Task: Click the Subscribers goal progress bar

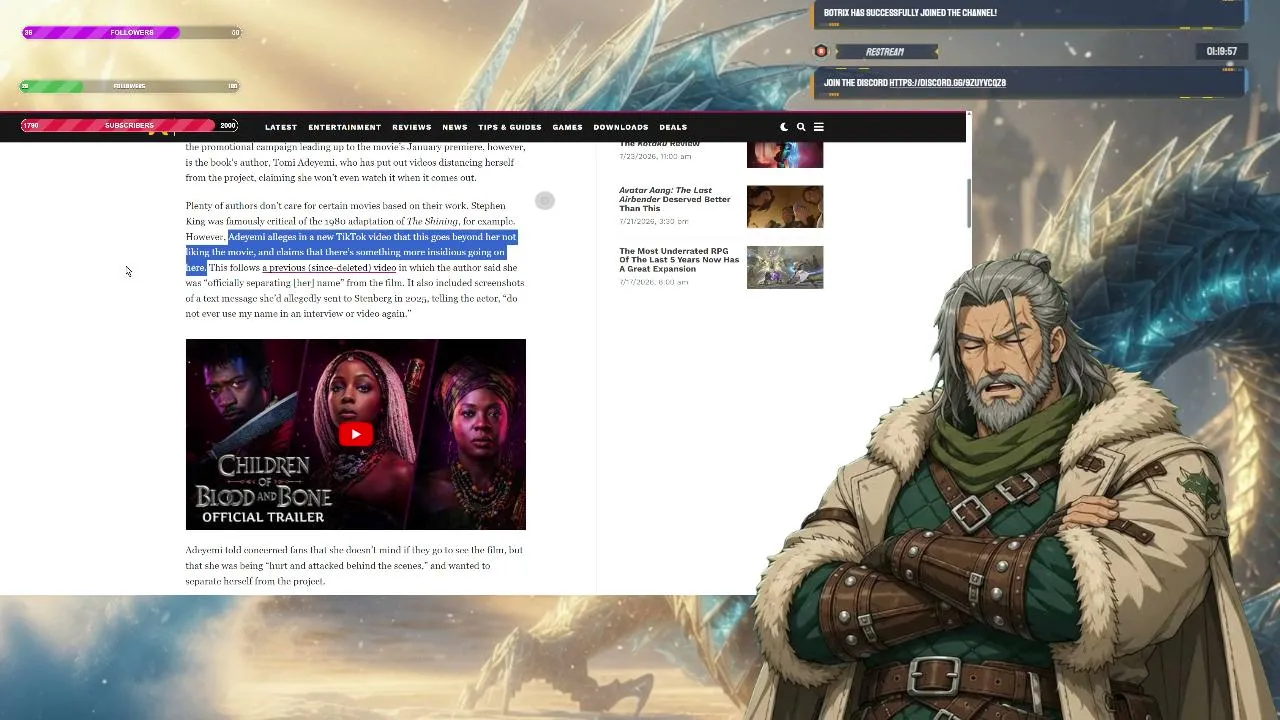Action: 130,126
